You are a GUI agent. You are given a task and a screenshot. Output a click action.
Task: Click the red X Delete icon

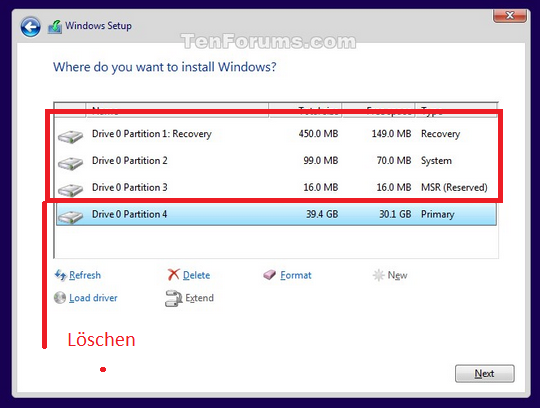coord(174,275)
